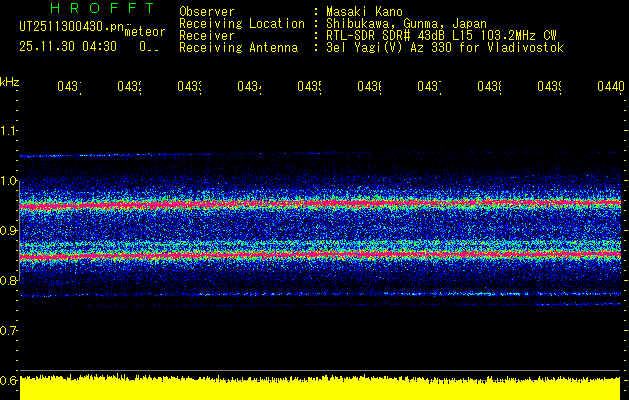Click the Receiving Location field label

(241, 23)
